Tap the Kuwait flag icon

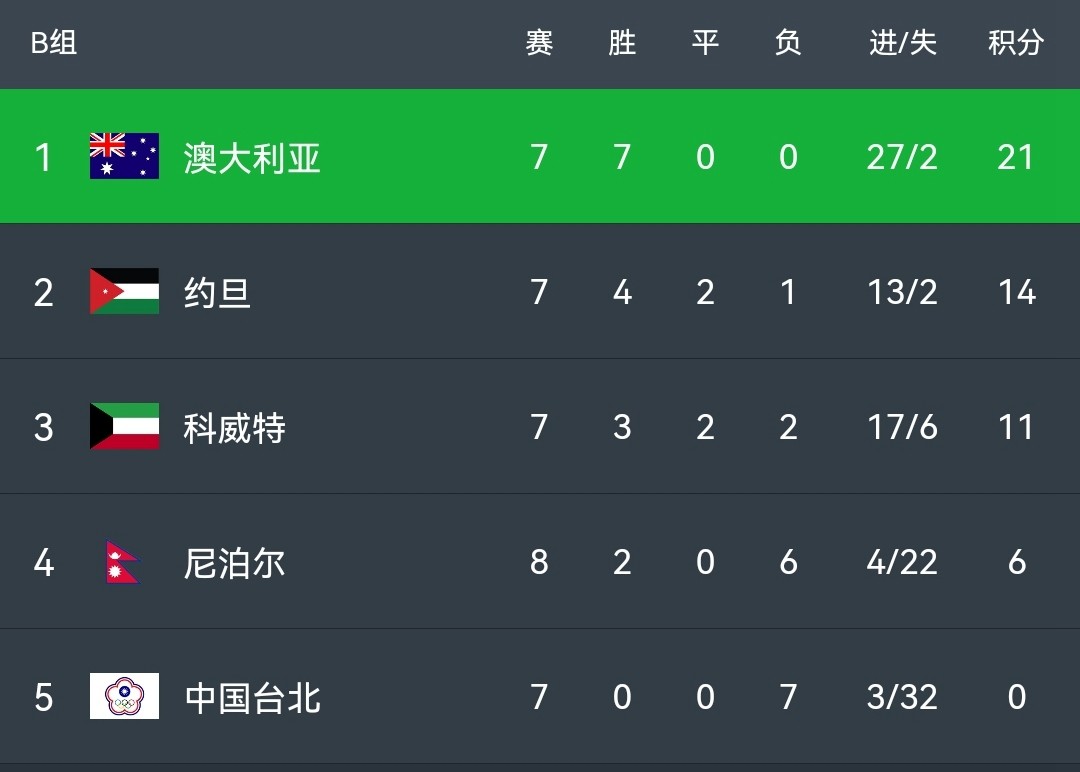[124, 426]
